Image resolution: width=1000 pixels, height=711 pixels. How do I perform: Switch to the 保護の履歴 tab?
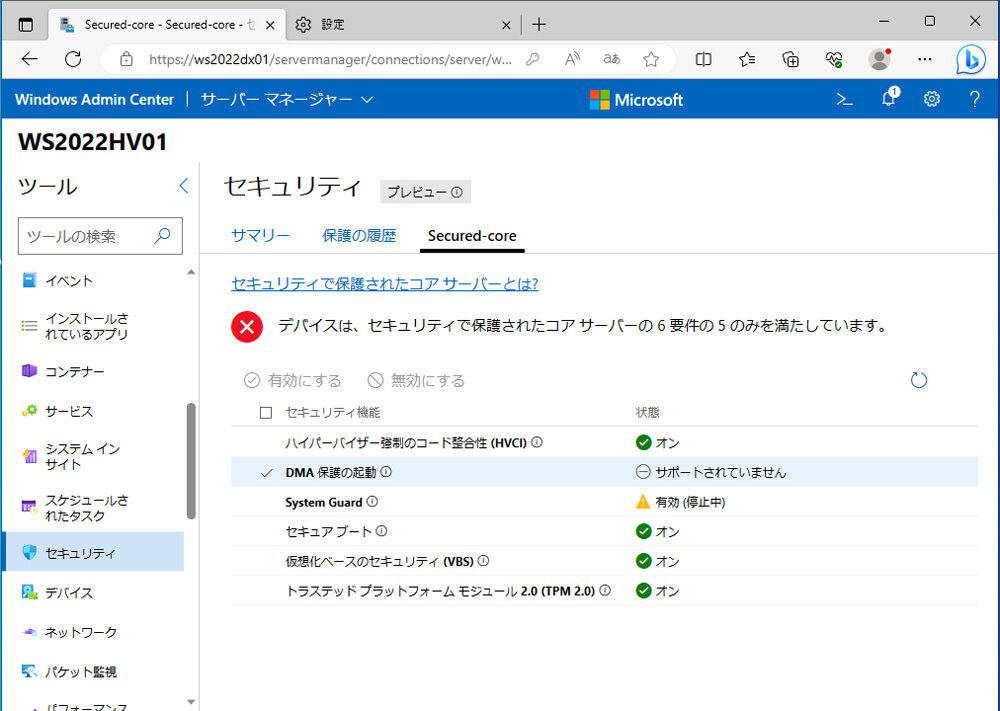tap(359, 236)
